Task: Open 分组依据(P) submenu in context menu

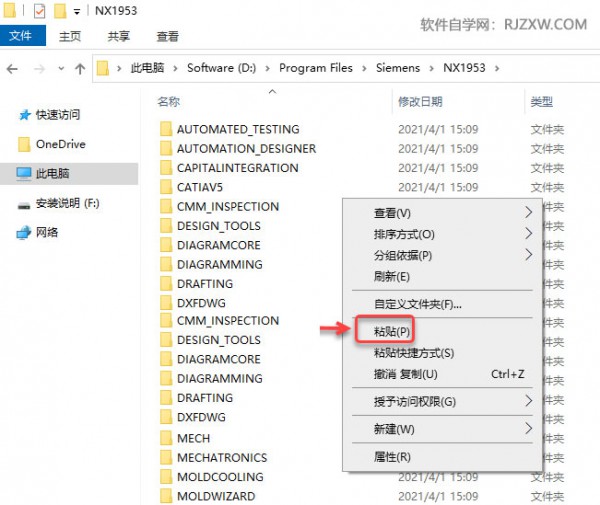Action: (x=442, y=255)
